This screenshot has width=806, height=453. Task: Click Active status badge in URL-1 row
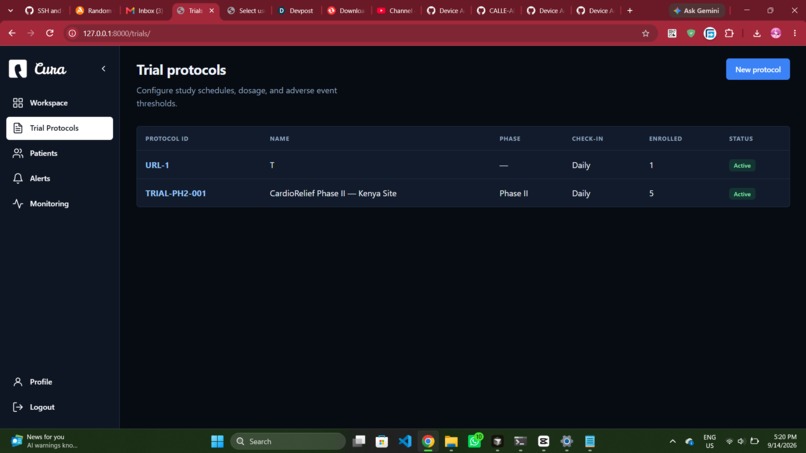[x=742, y=166]
